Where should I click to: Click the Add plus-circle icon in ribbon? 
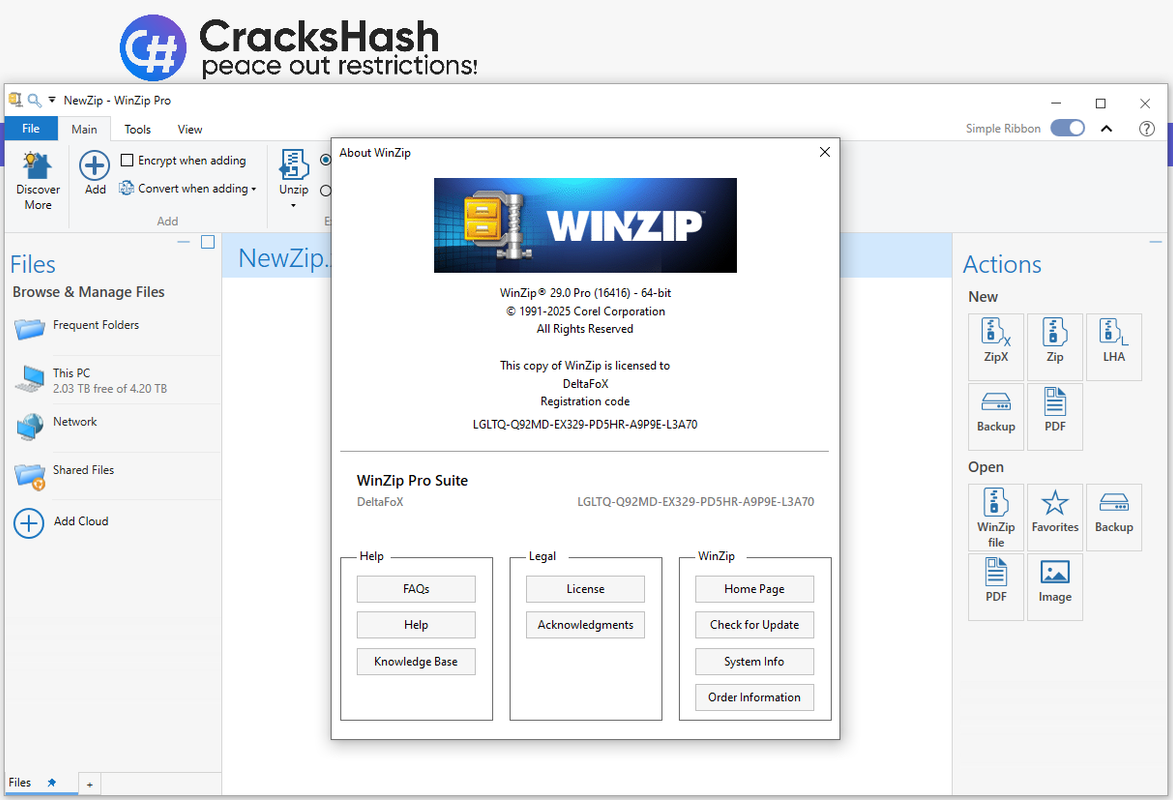pos(94,165)
